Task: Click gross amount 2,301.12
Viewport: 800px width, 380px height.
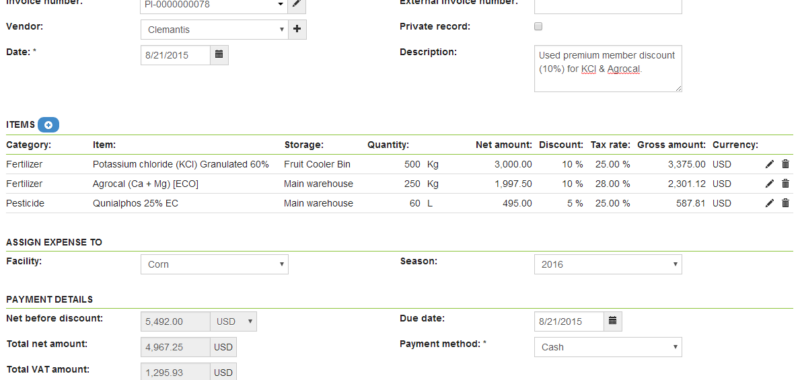Action: pyautogui.click(x=687, y=184)
